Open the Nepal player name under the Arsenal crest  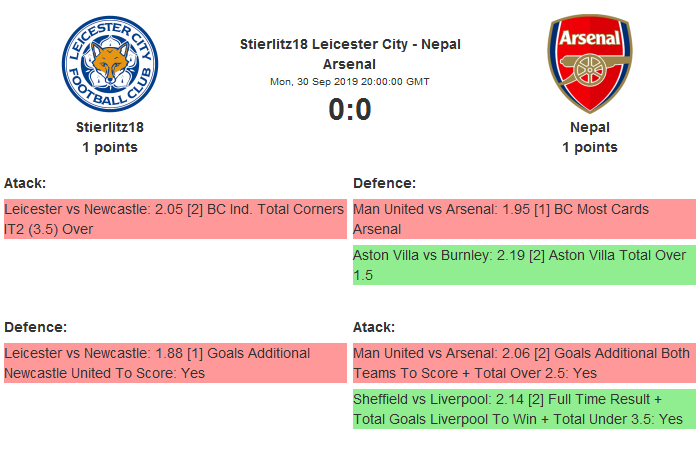point(590,128)
